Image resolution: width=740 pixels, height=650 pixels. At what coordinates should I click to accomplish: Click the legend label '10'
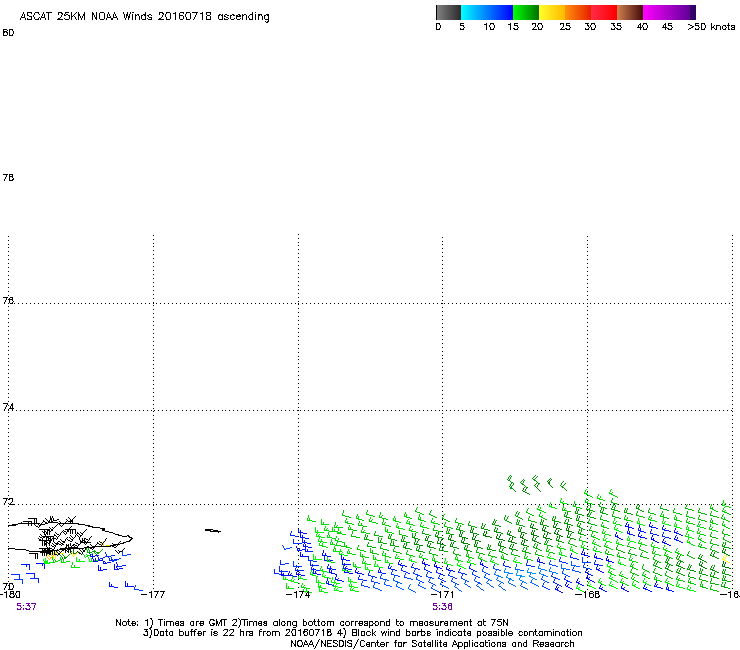click(489, 27)
